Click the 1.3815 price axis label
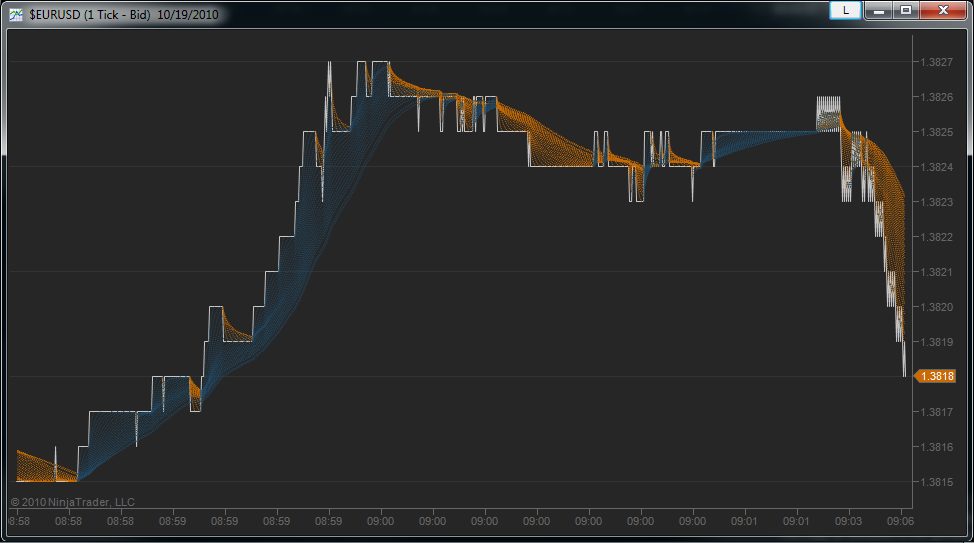Screen dimensions: 974x543 936,481
